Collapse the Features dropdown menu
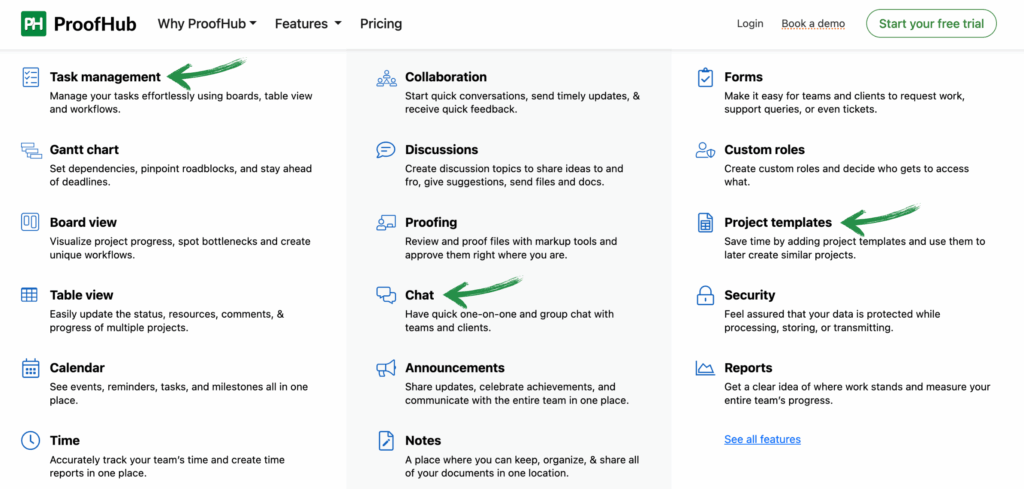 point(308,24)
